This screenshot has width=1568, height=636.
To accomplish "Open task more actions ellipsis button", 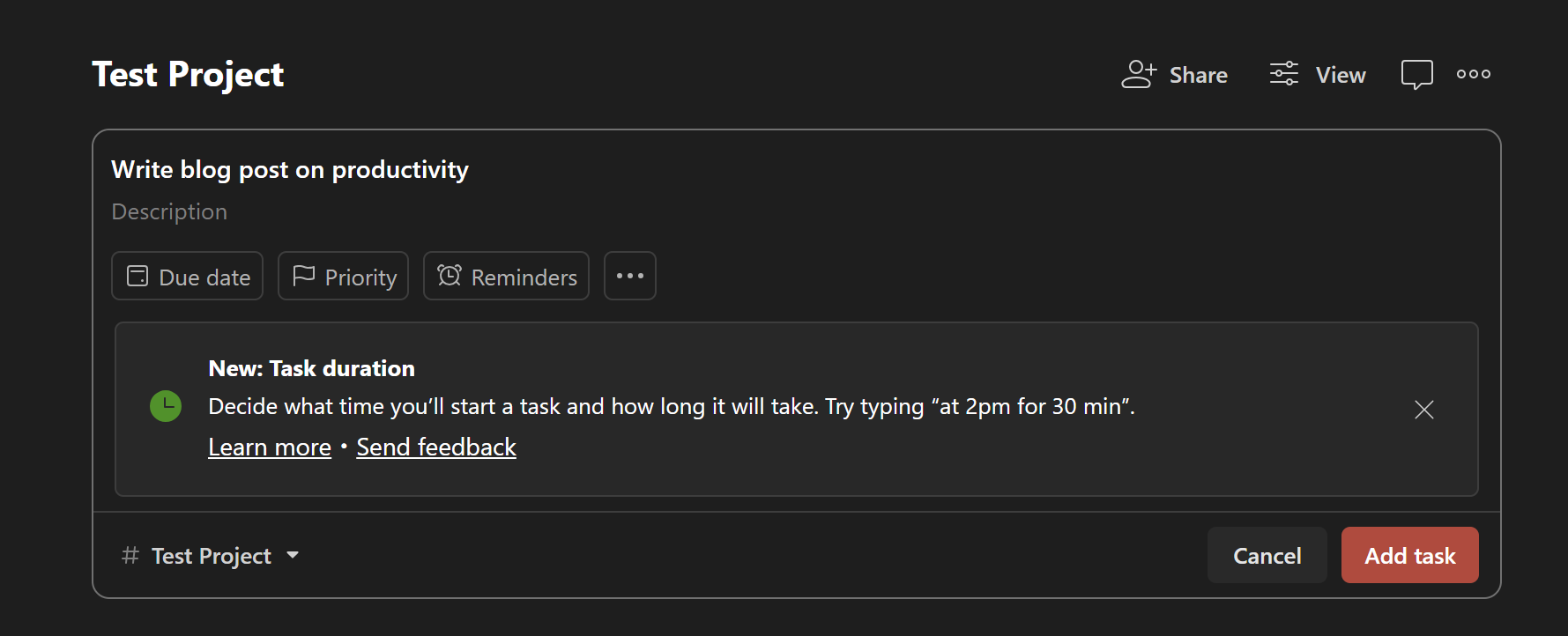I will pyautogui.click(x=630, y=276).
